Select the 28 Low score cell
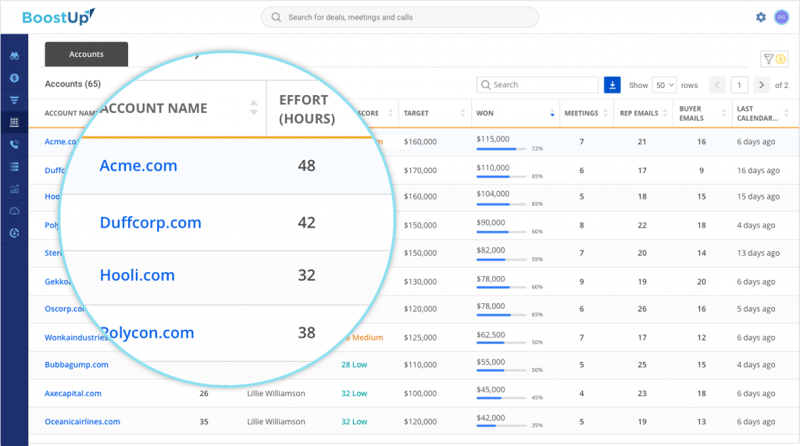Viewport: 800px width, 446px height. click(x=354, y=364)
